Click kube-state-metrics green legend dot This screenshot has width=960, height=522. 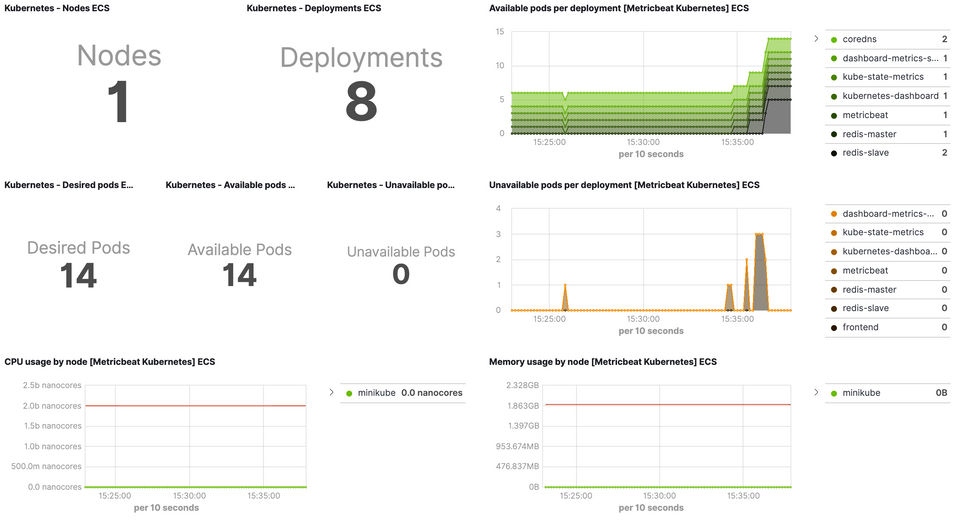[833, 78]
